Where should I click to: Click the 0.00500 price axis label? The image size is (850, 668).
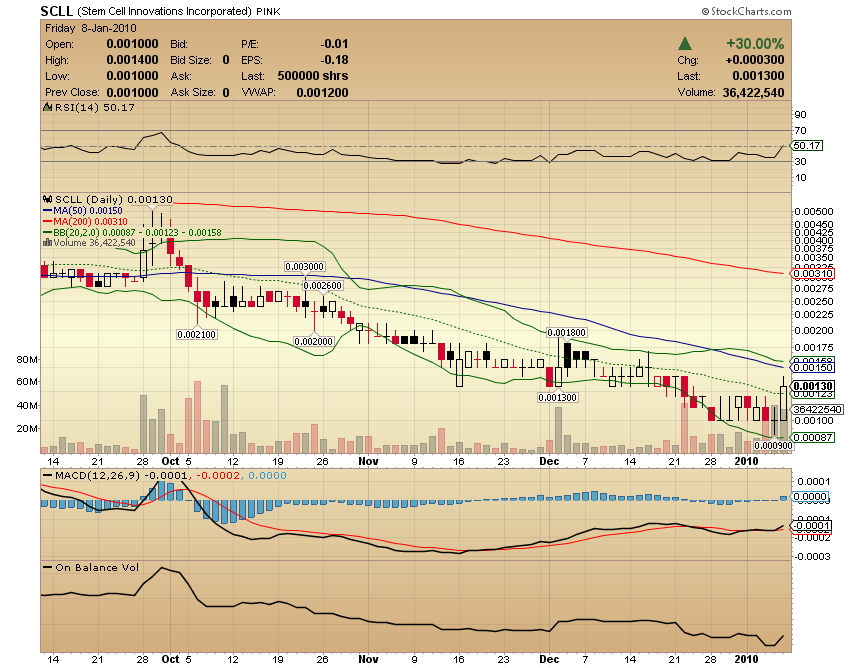(x=814, y=211)
